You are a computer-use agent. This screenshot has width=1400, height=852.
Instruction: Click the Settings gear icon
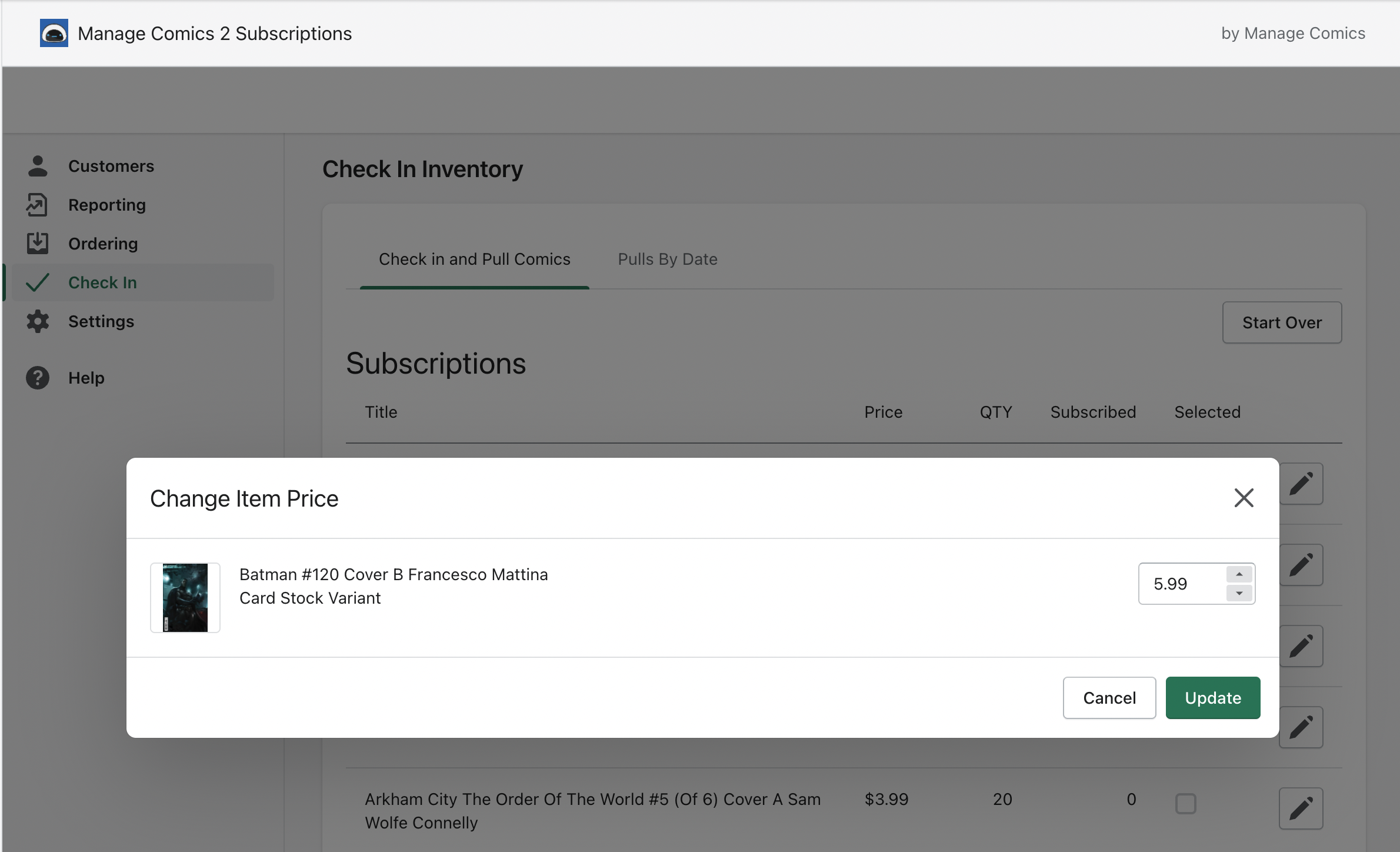(x=38, y=321)
